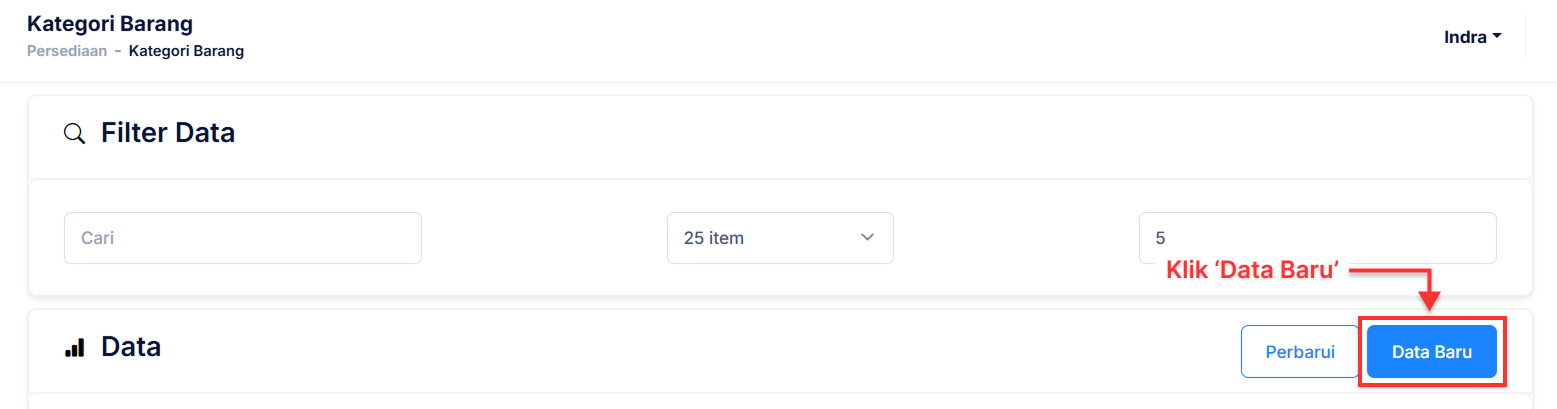Expand the 25 item per-page dropdown
1557x409 pixels.
coord(779,238)
